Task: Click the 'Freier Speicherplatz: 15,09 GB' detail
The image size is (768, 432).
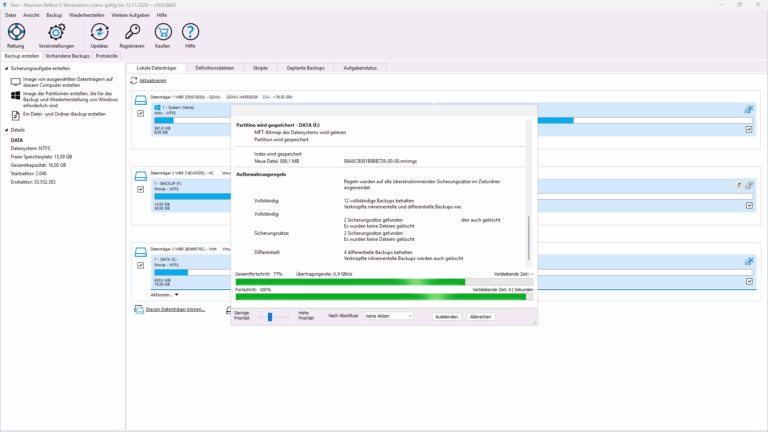Action: coord(41,157)
